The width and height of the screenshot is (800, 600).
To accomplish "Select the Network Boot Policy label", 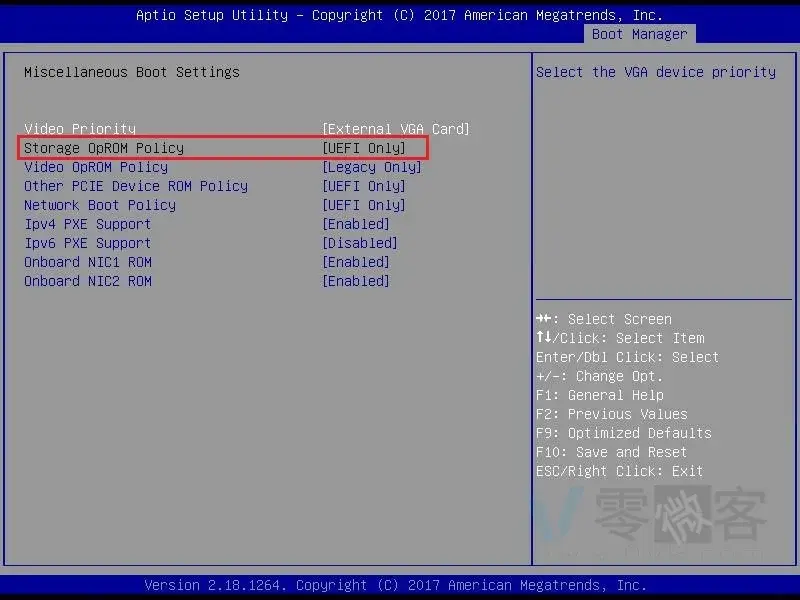I will pyautogui.click(x=100, y=205).
